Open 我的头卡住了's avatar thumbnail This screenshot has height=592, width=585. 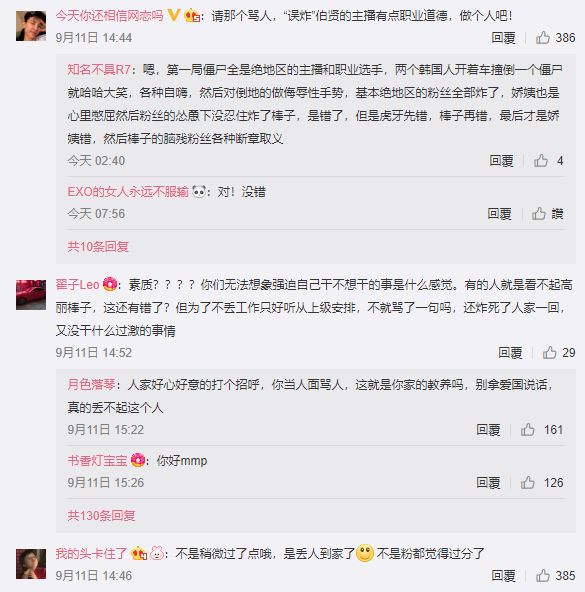pyautogui.click(x=31, y=564)
